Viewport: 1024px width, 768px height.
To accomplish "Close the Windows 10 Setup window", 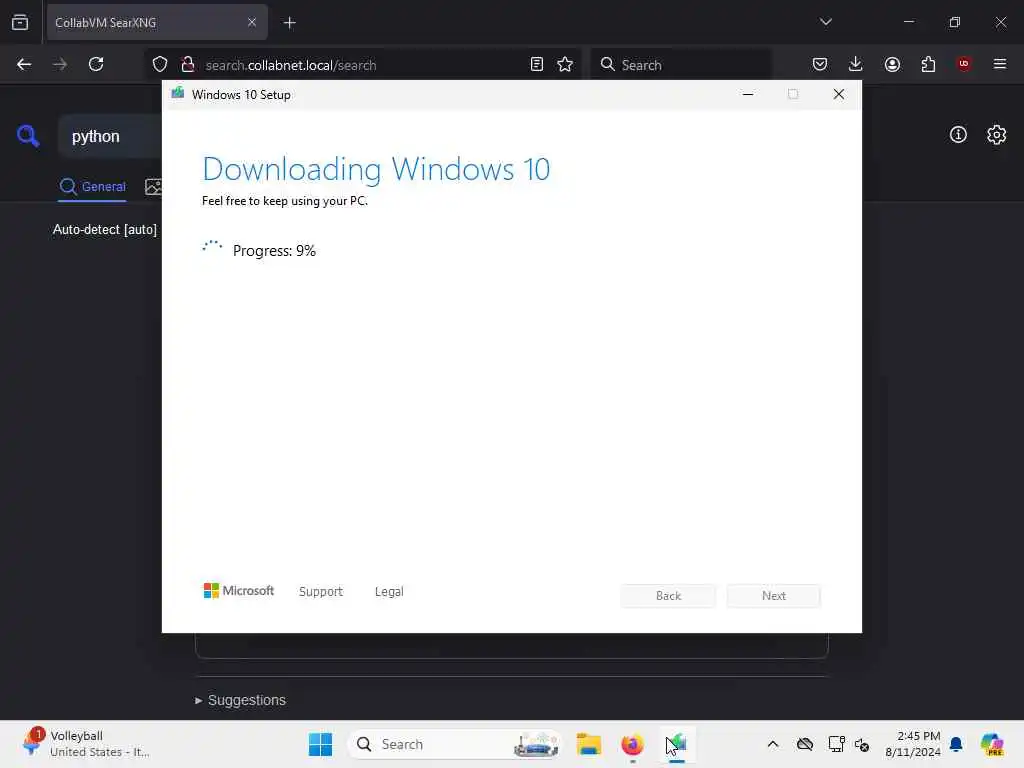I will pos(839,95).
